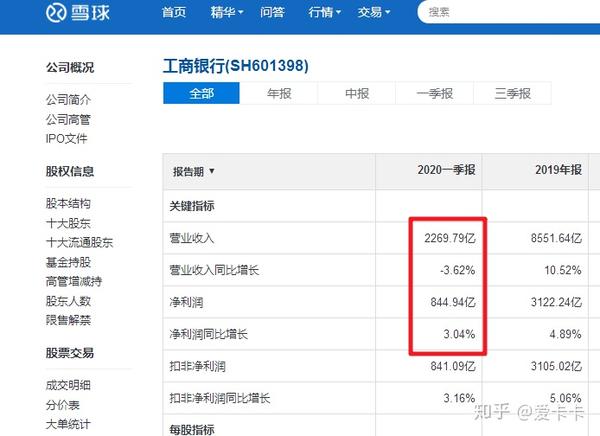600x436 pixels.
Task: Open 成交明细 in sidebar
Action: 68,385
